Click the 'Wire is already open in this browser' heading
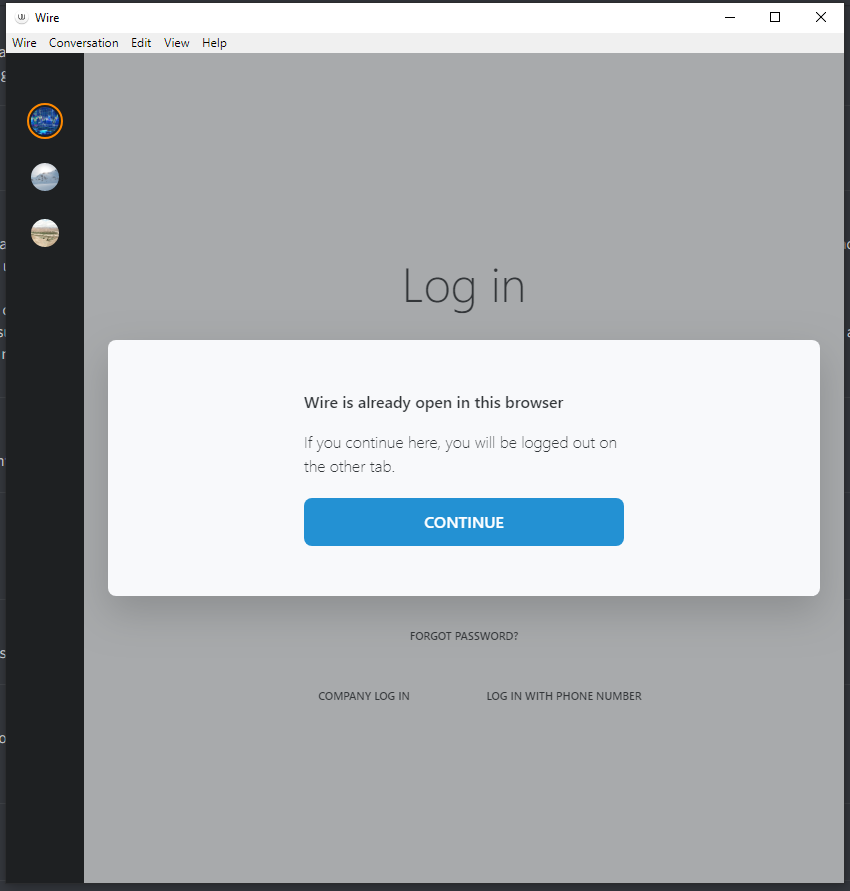The height and width of the screenshot is (891, 850). (x=434, y=403)
